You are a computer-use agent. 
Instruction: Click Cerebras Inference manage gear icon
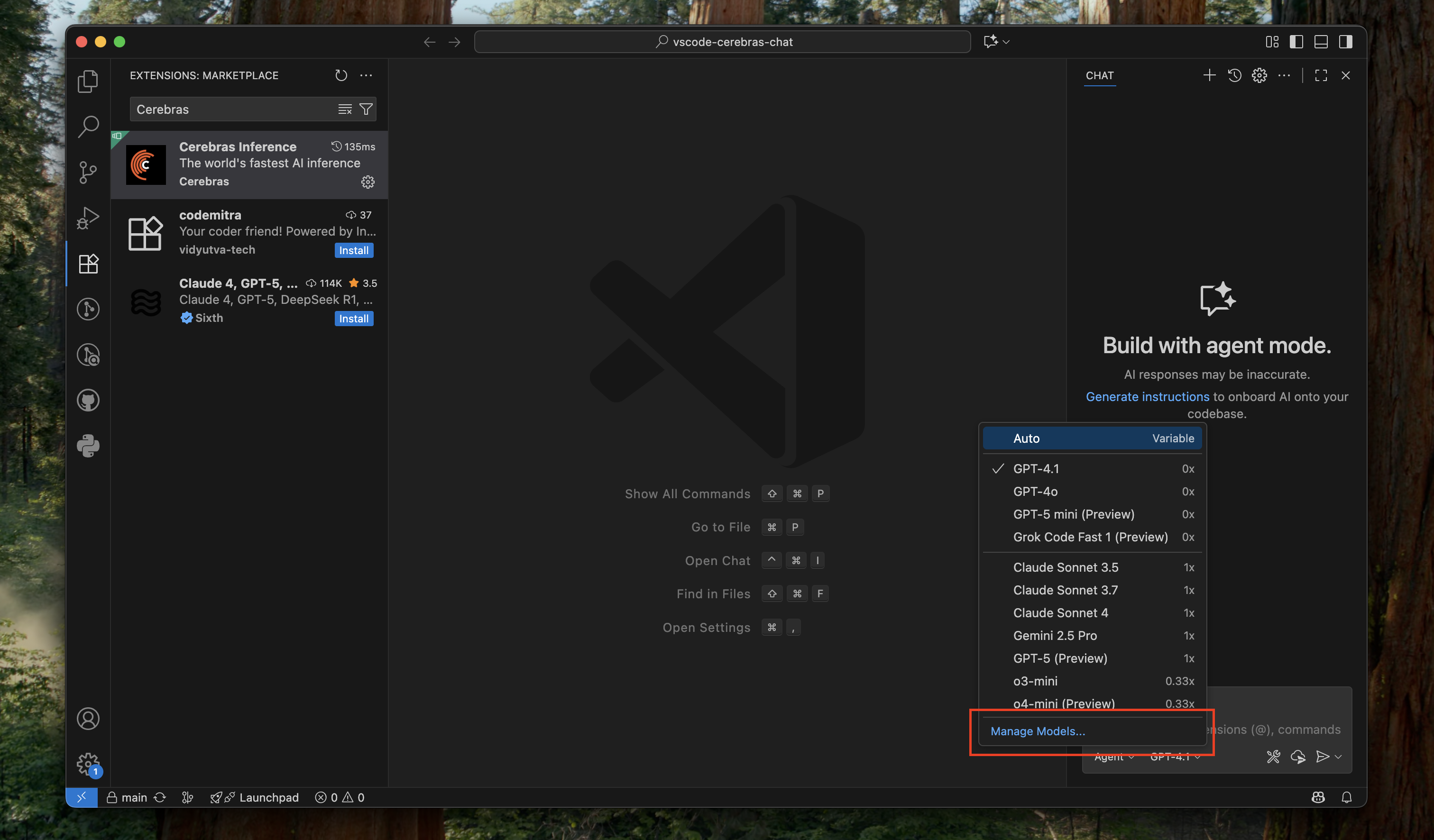click(368, 182)
